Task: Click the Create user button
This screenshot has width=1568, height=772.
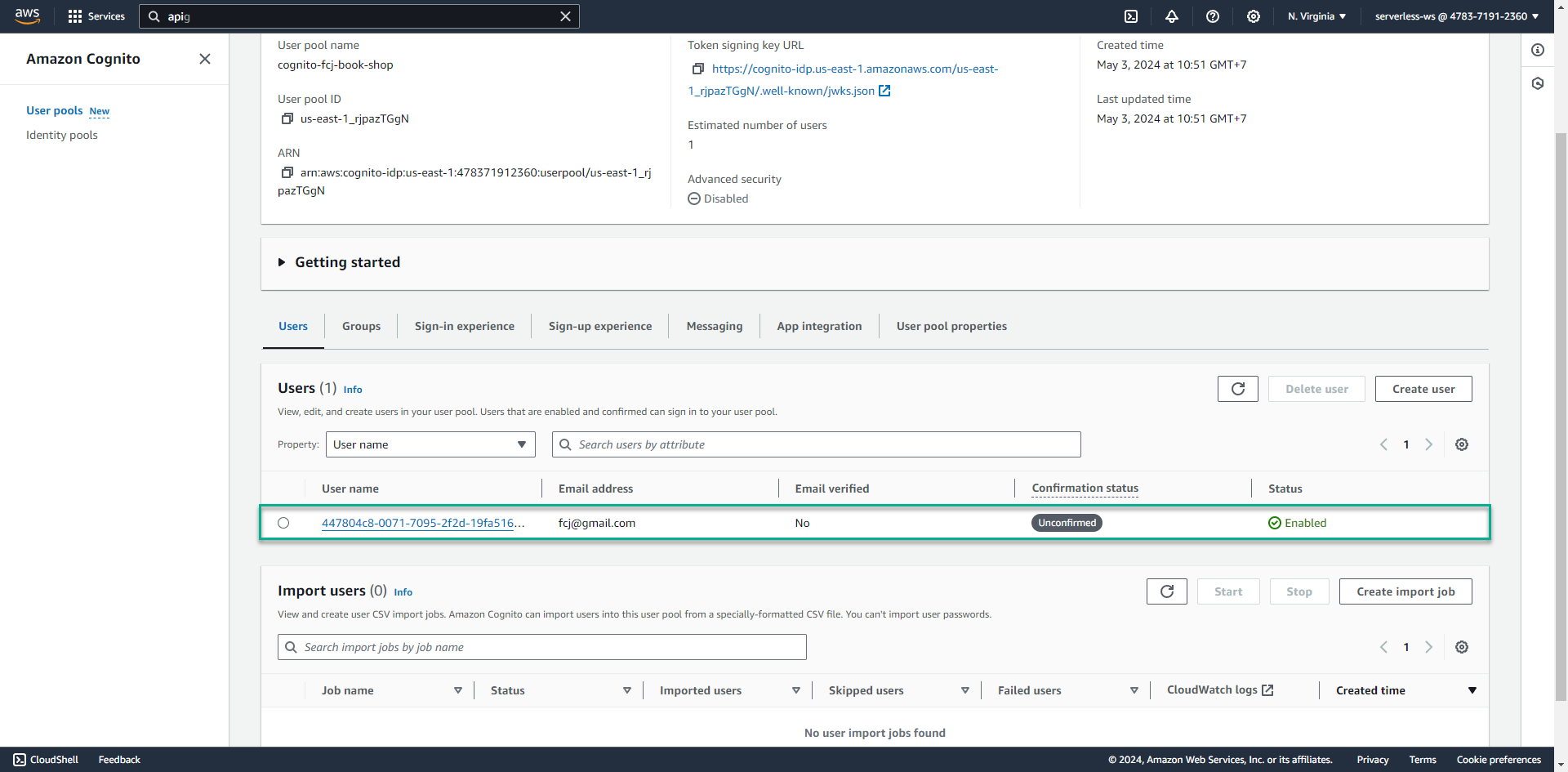Action: (1423, 389)
